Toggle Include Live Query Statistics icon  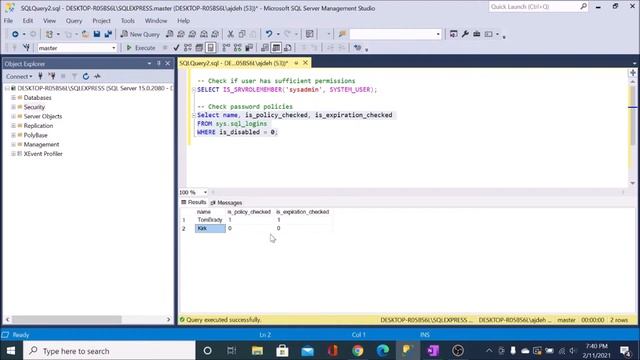click(238, 48)
